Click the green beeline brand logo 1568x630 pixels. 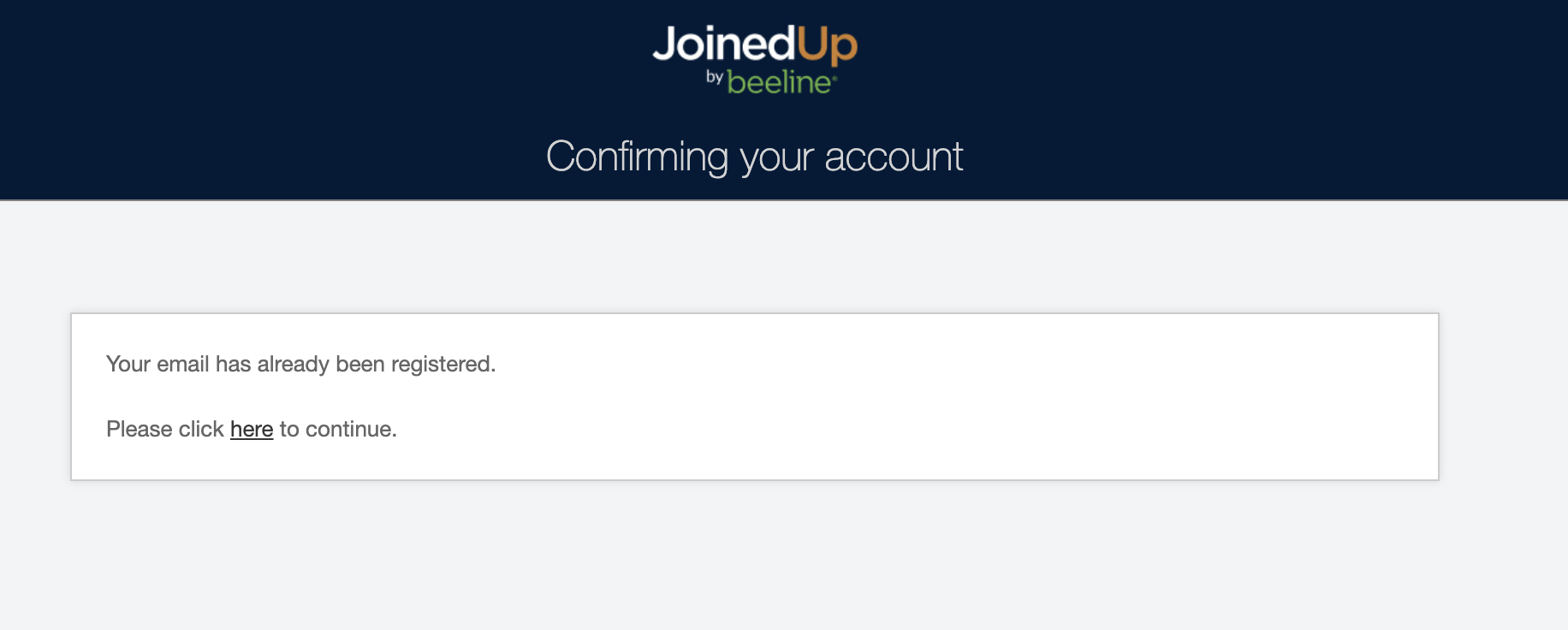[x=779, y=83]
